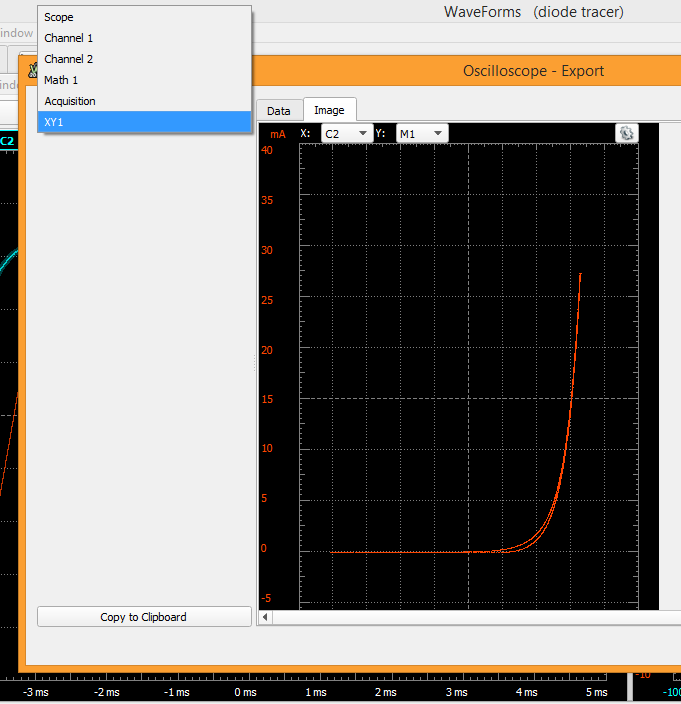The height and width of the screenshot is (704, 681).
Task: Choose Channel 1 in the source list
Action: [68, 38]
